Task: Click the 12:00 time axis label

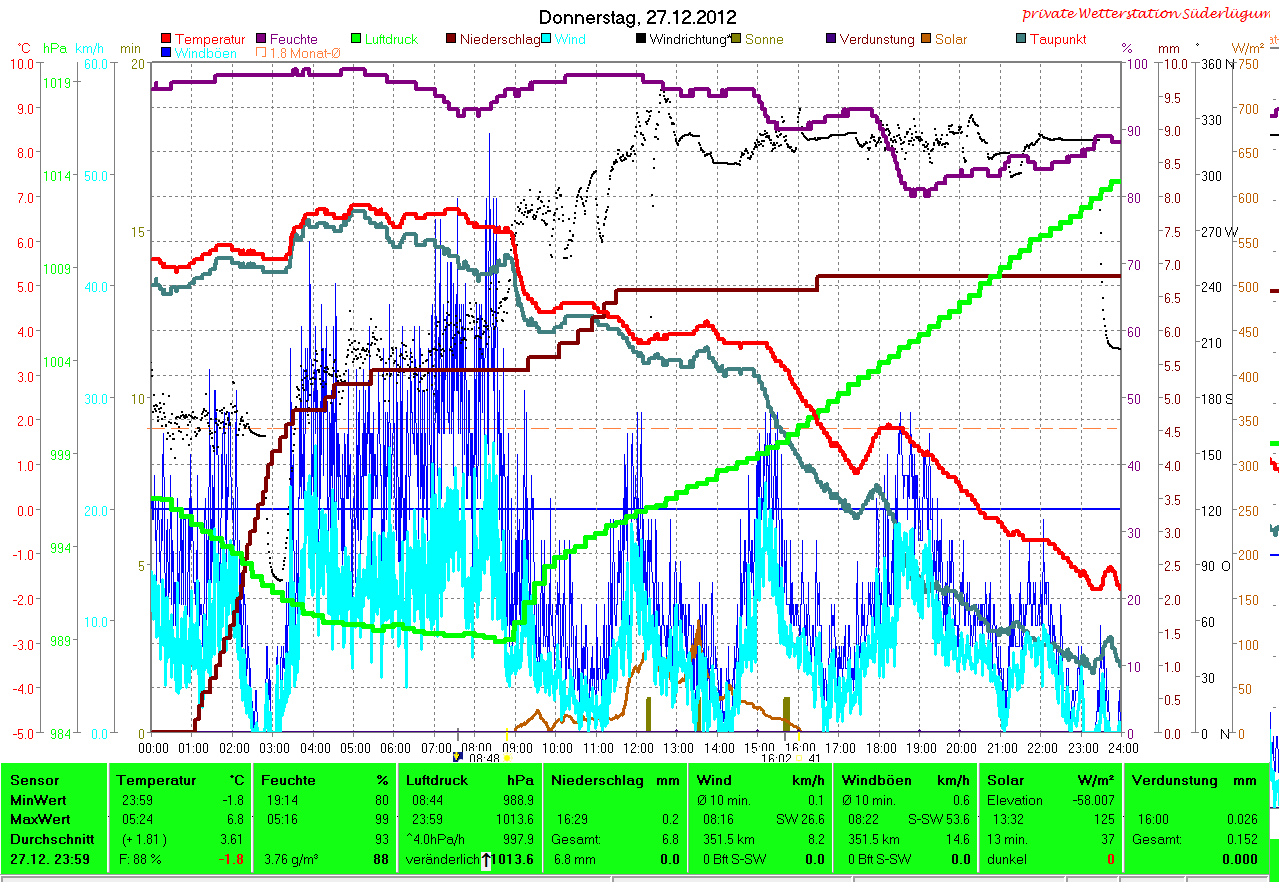Action: point(638,747)
